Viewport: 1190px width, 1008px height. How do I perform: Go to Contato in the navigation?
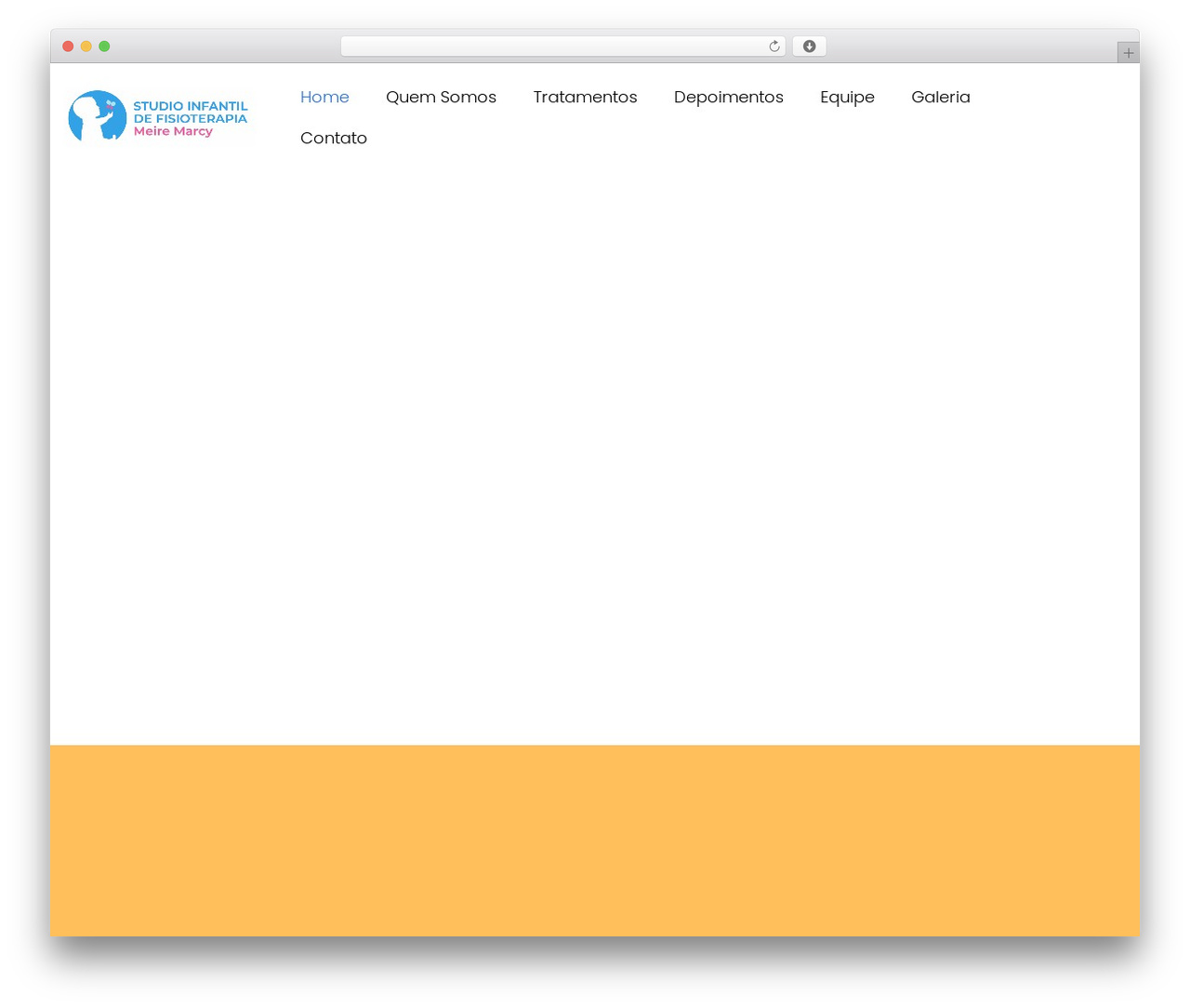tap(334, 138)
